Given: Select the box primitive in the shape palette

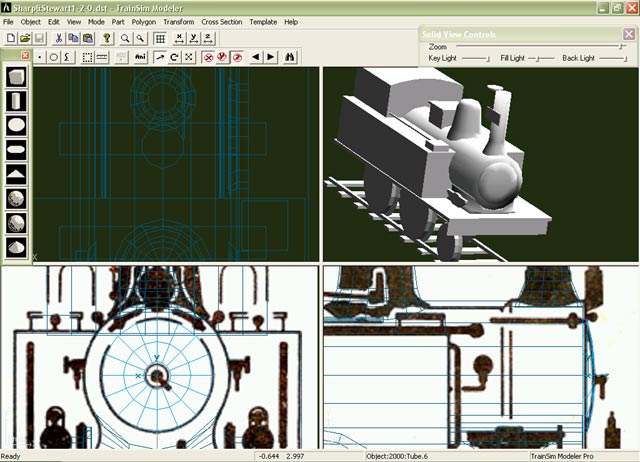Looking at the screenshot, I should [x=17, y=77].
